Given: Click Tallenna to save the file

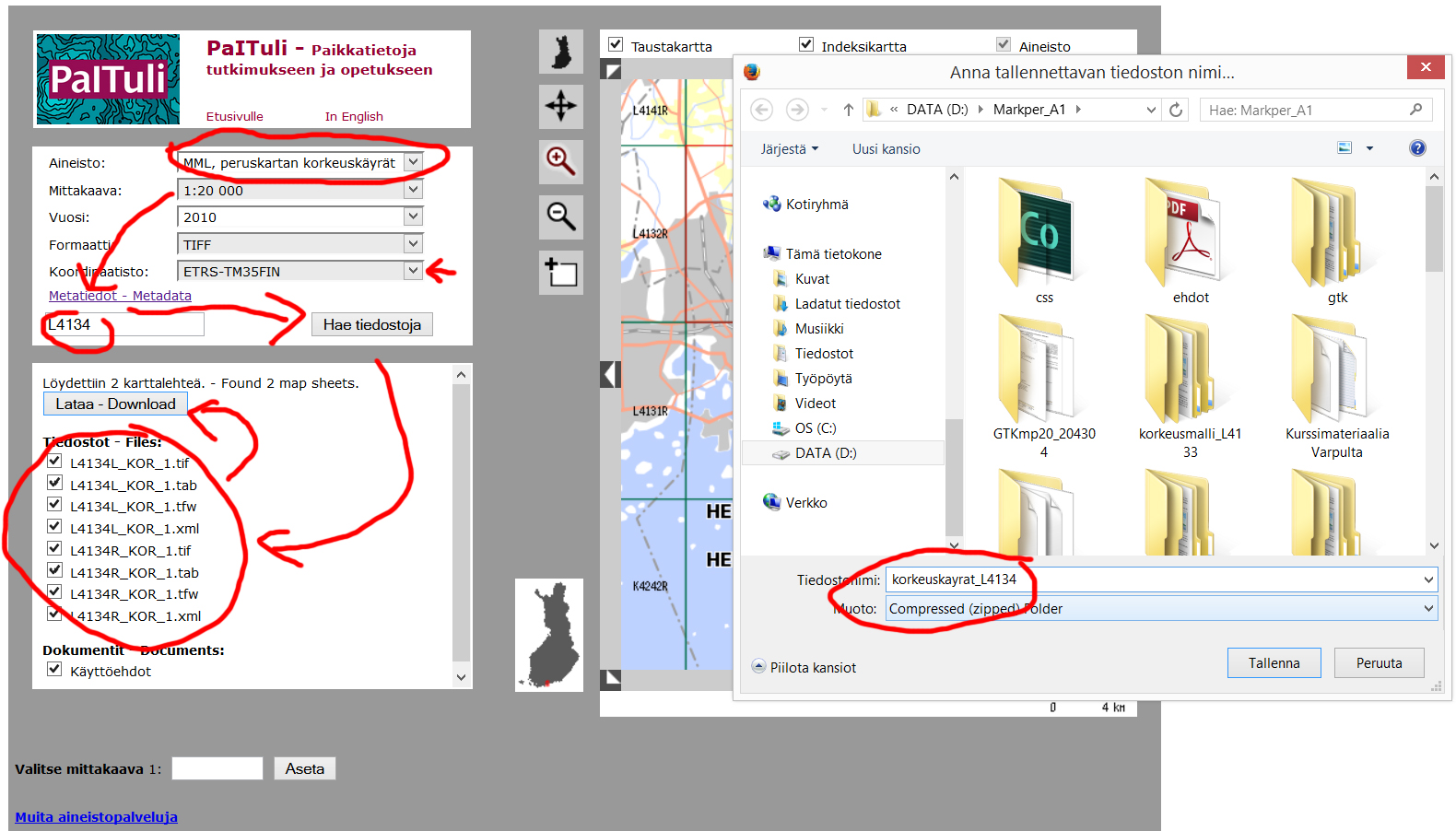Looking at the screenshot, I should pyautogui.click(x=1274, y=663).
